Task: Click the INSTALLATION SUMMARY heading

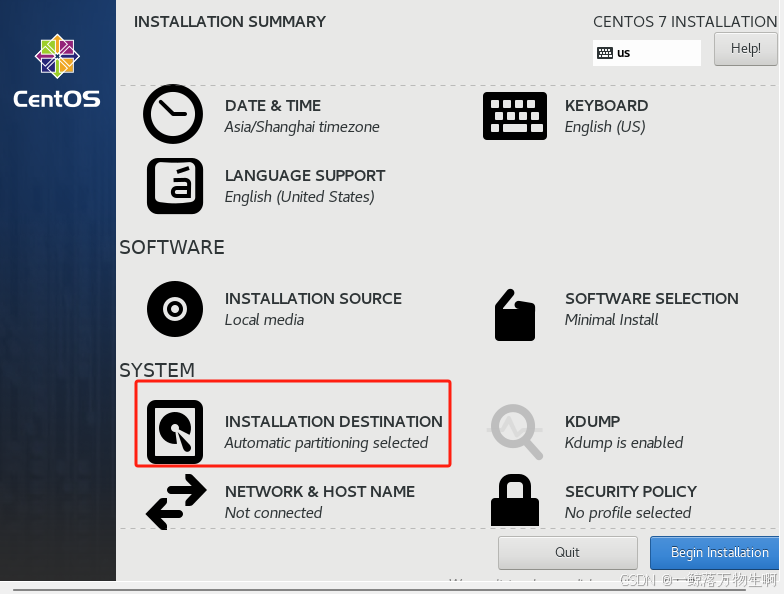Action: click(230, 22)
